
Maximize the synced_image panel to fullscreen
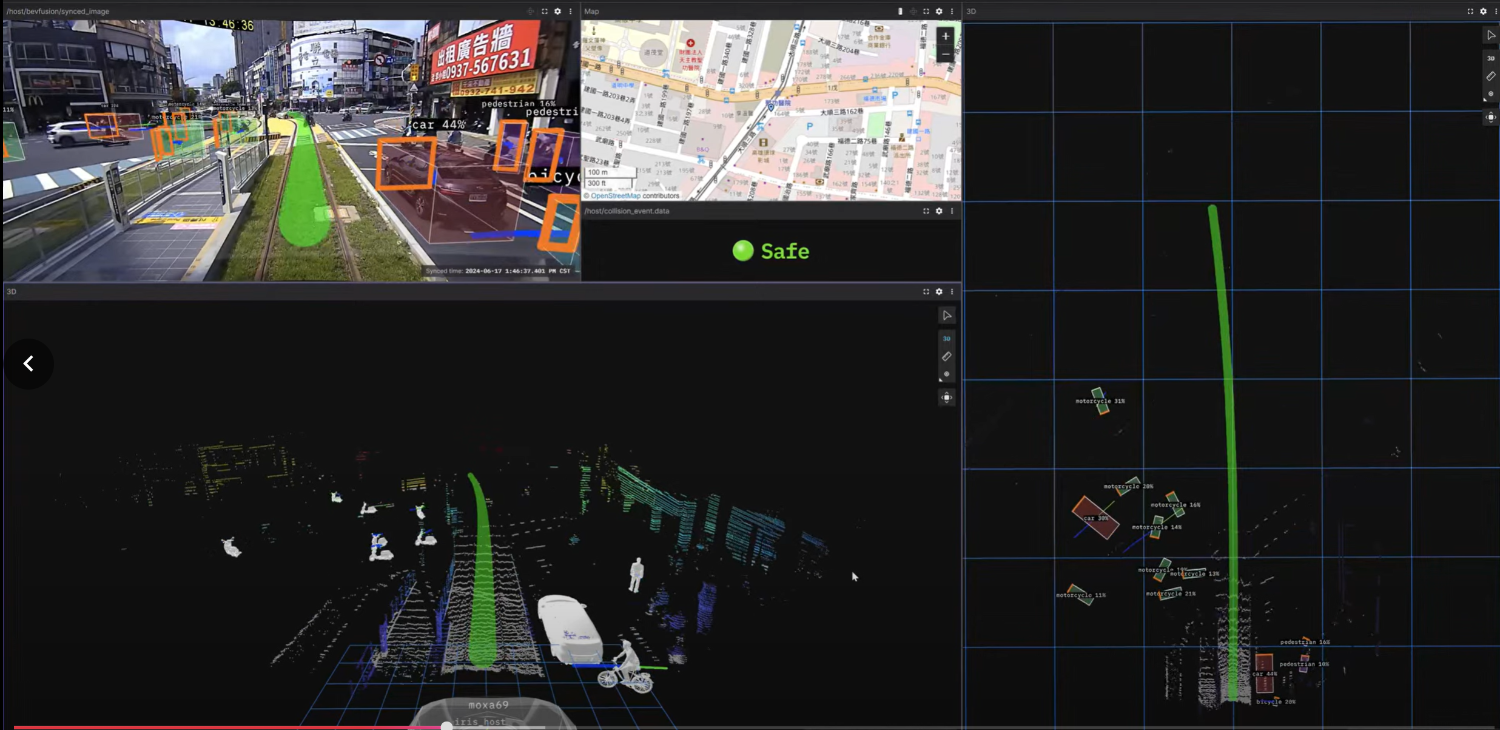click(x=545, y=11)
